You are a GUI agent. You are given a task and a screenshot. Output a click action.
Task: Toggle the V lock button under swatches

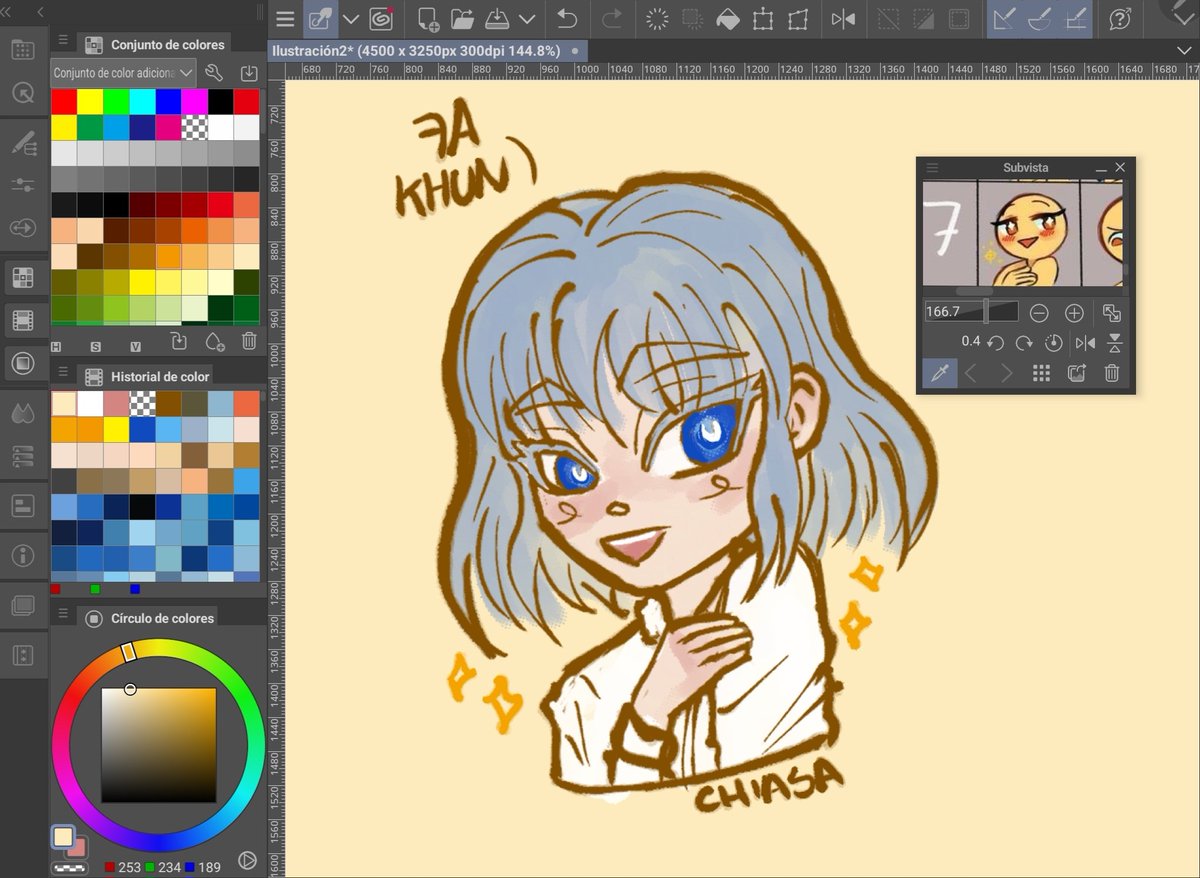[x=136, y=346]
